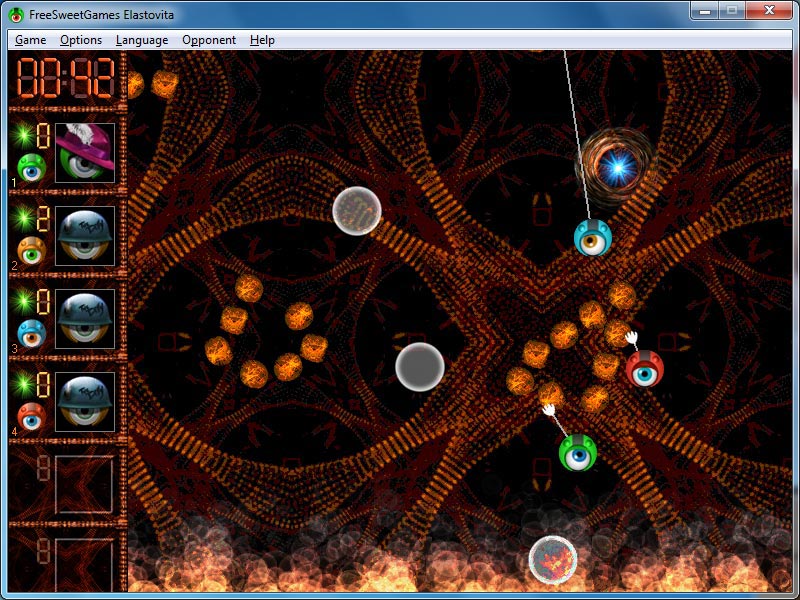Click the red eyeball creature in playfield
The image size is (800, 600).
(645, 368)
